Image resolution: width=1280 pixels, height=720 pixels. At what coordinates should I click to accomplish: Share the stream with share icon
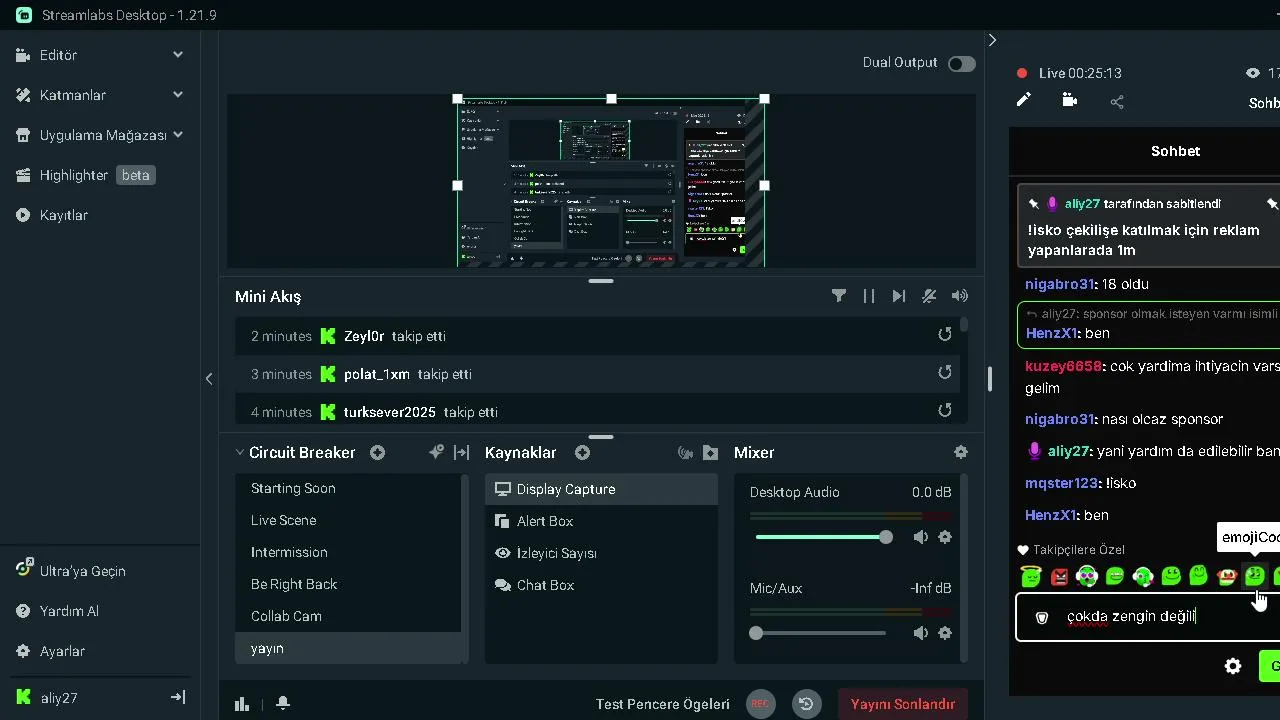tap(1117, 101)
